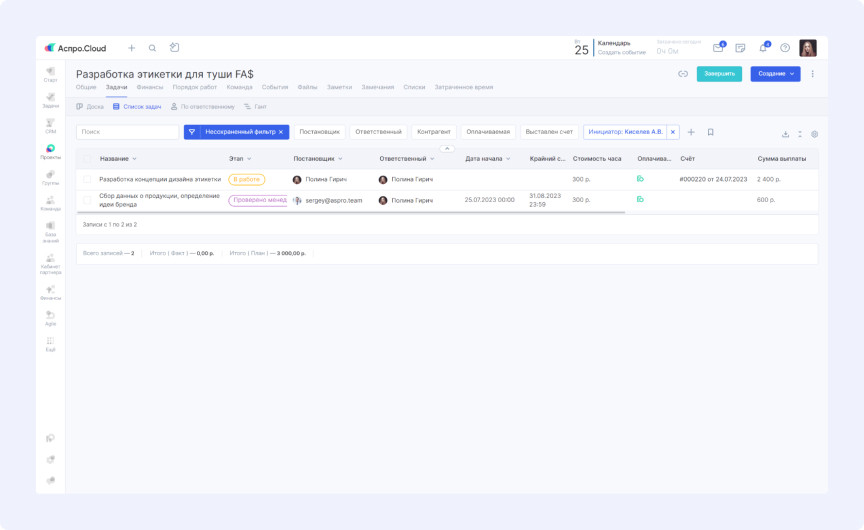Open the Создание dropdown button
Screen dimensions: 864x530
pyautogui.click(x=775, y=74)
